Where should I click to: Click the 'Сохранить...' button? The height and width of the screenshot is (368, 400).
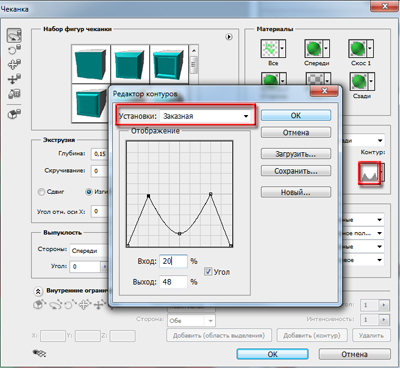296,171
